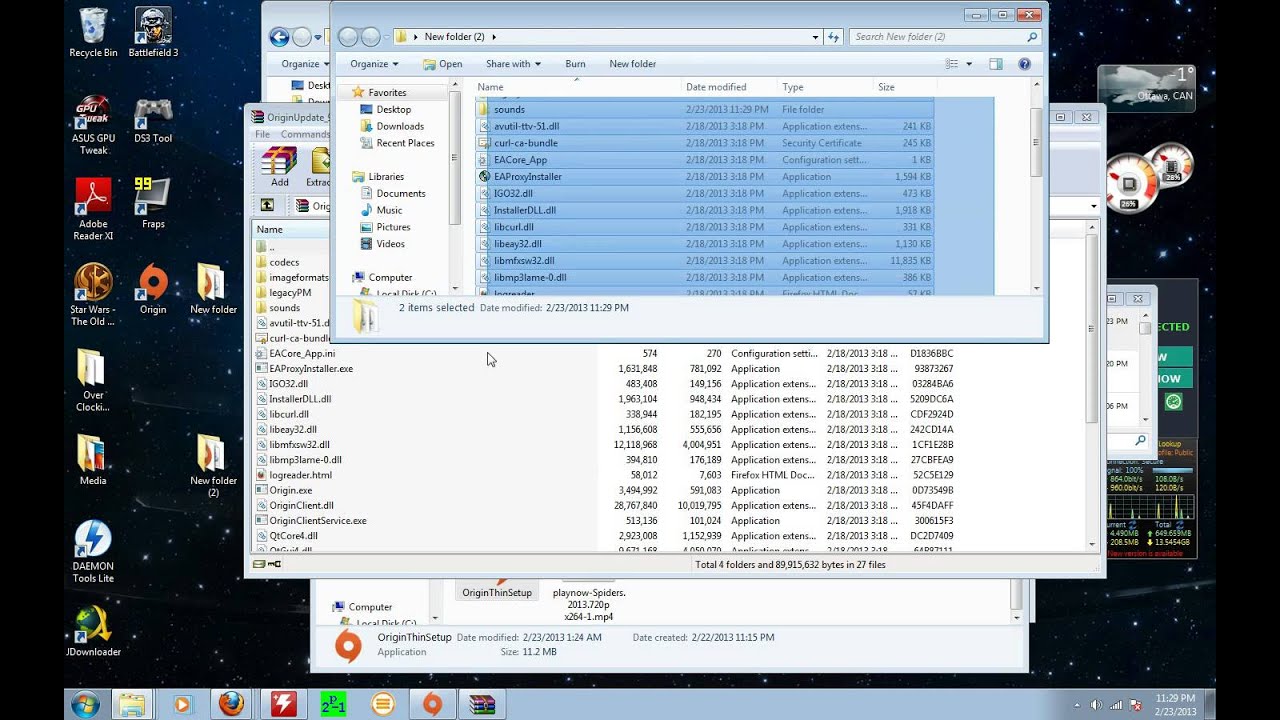Select Music library in sidebar
The image size is (1280, 720).
[x=389, y=210]
